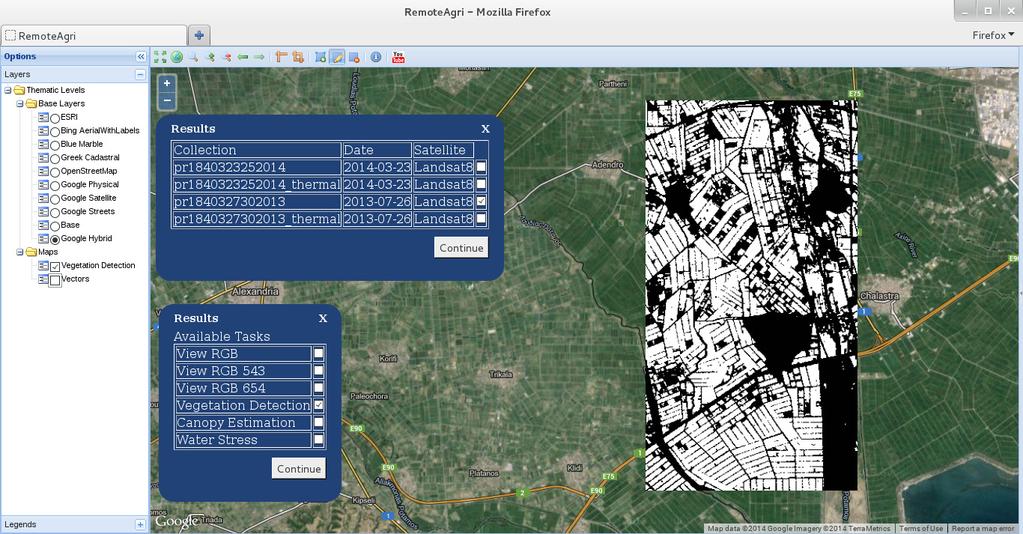Click the pr1840323252014_thermal collection name
The image size is (1023, 534).
click(256, 184)
